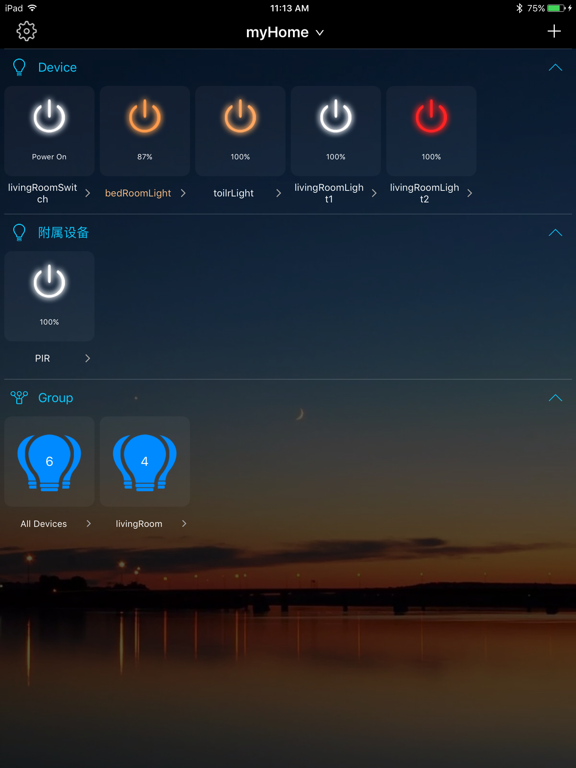This screenshot has width=576, height=768.
Task: Collapse the Group section
Action: [555, 398]
